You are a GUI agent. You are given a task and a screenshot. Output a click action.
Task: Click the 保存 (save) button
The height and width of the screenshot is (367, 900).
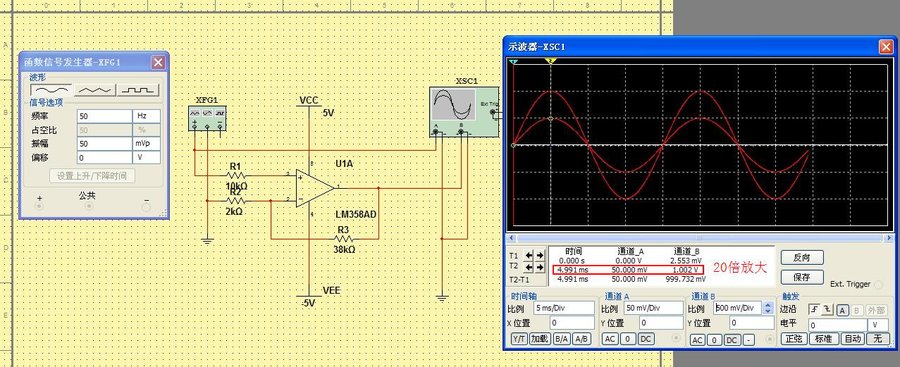802,277
